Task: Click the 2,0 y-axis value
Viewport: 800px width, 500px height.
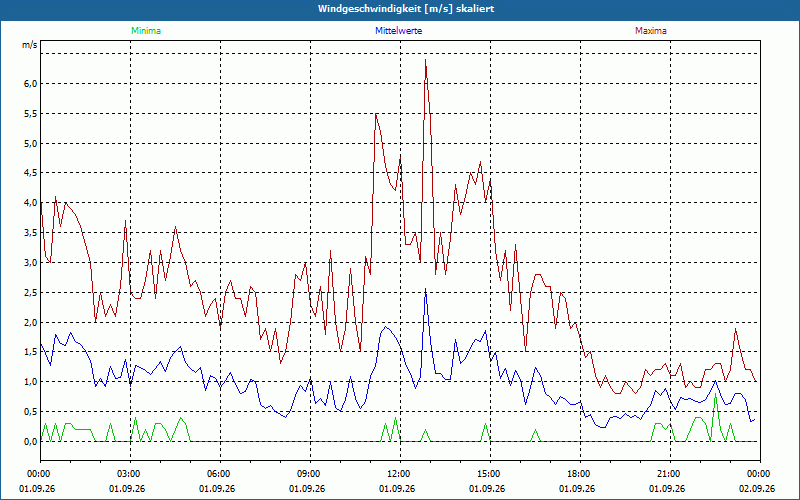Action: (x=31, y=322)
